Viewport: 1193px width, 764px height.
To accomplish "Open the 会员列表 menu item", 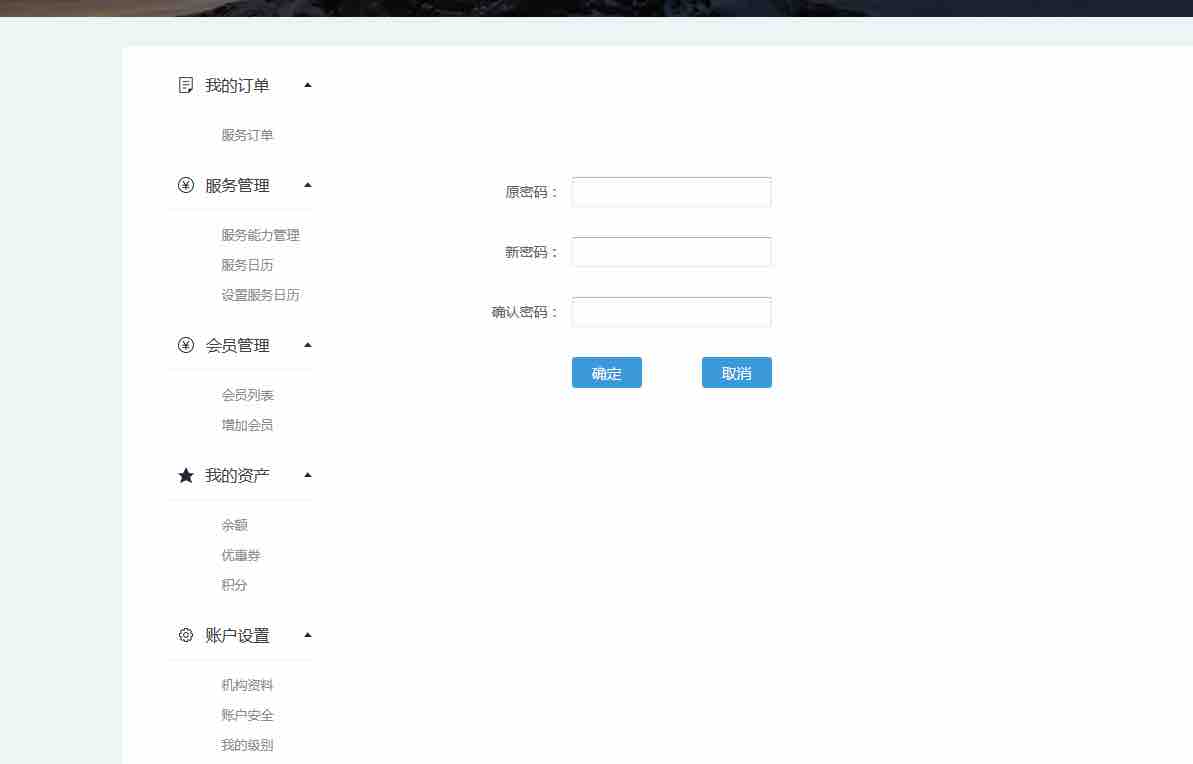I will [247, 395].
